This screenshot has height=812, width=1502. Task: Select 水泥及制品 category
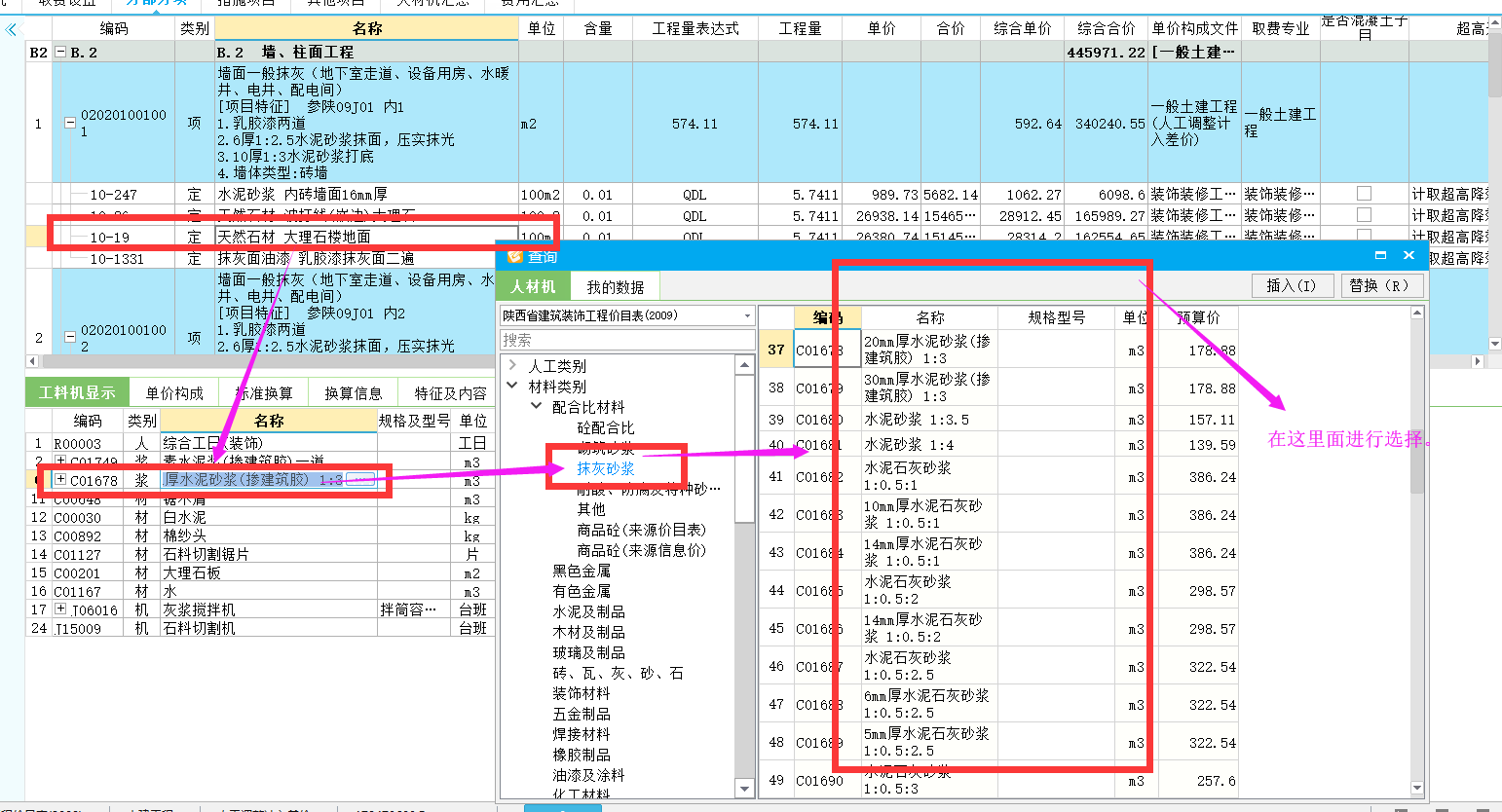coord(589,611)
